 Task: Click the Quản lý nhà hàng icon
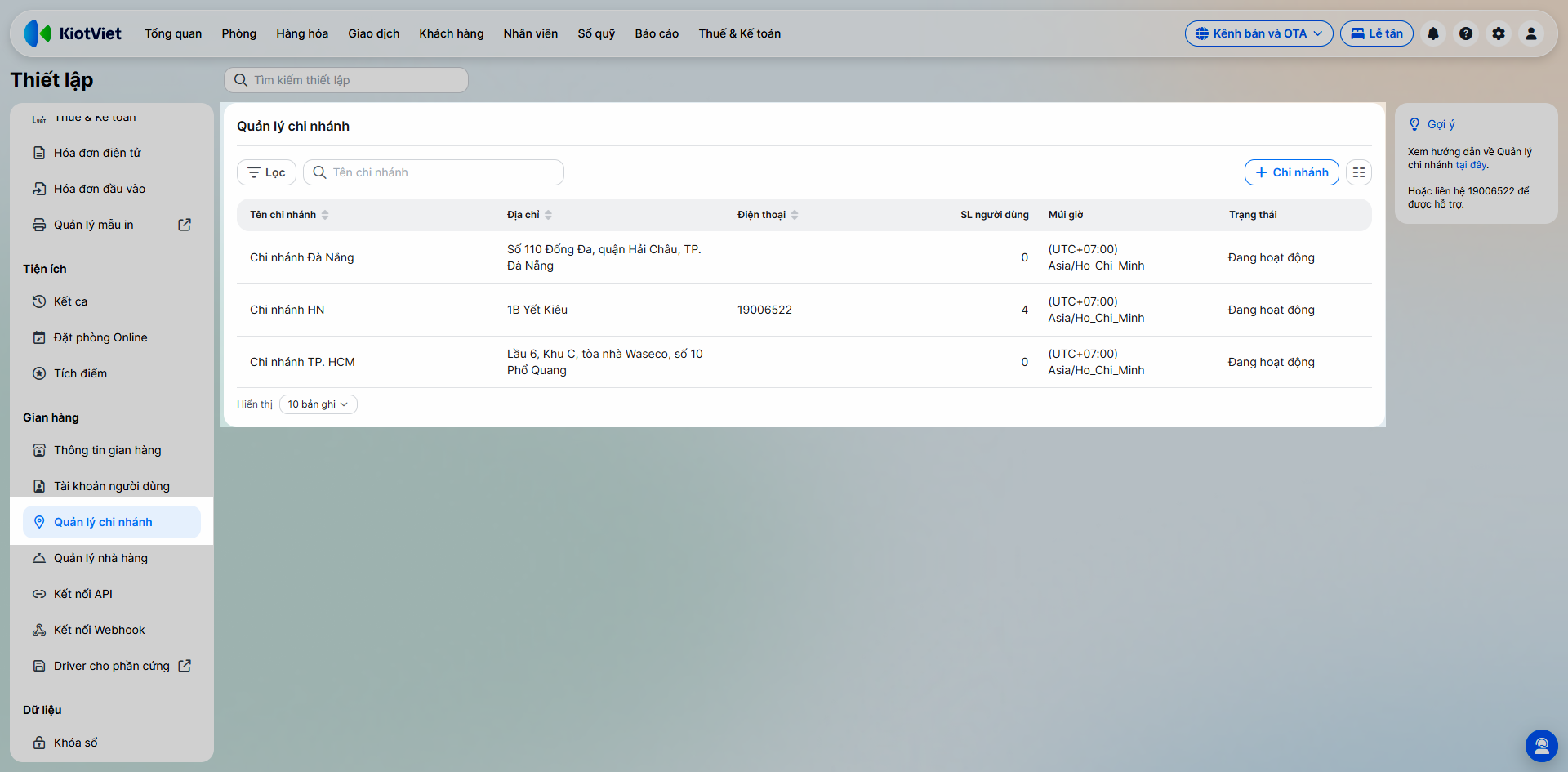(x=39, y=558)
